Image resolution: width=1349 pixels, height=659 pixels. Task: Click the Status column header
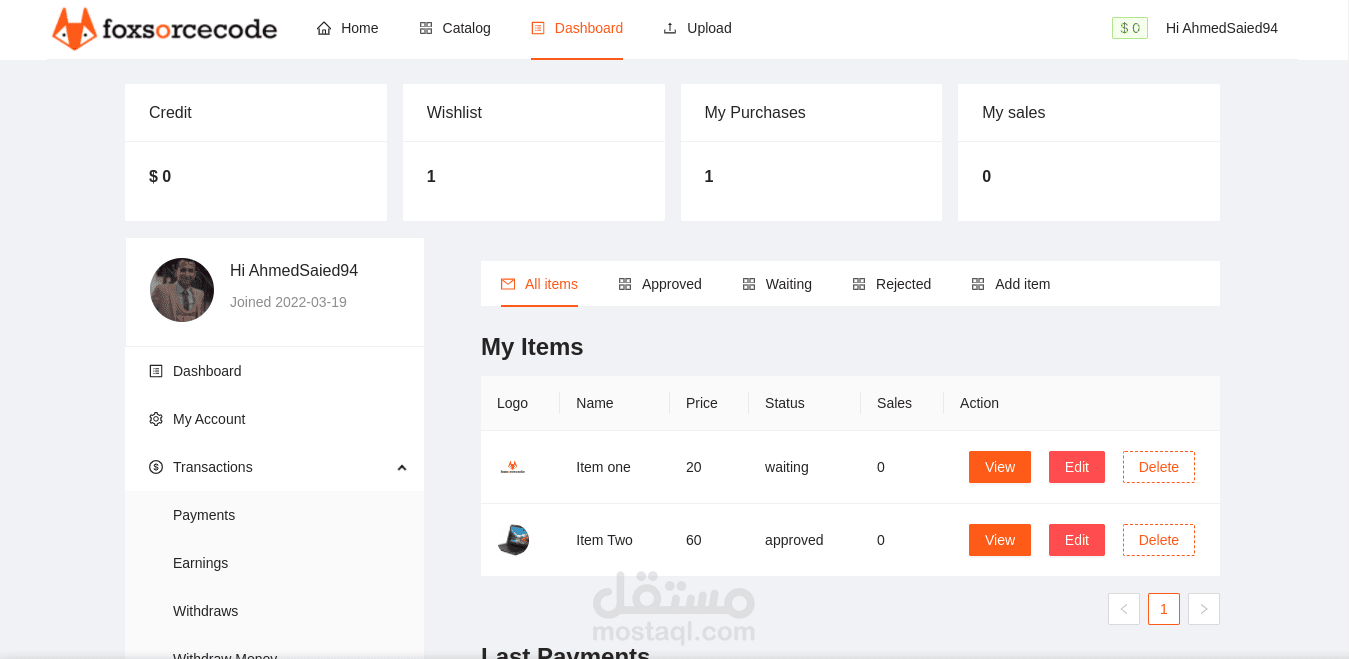785,403
